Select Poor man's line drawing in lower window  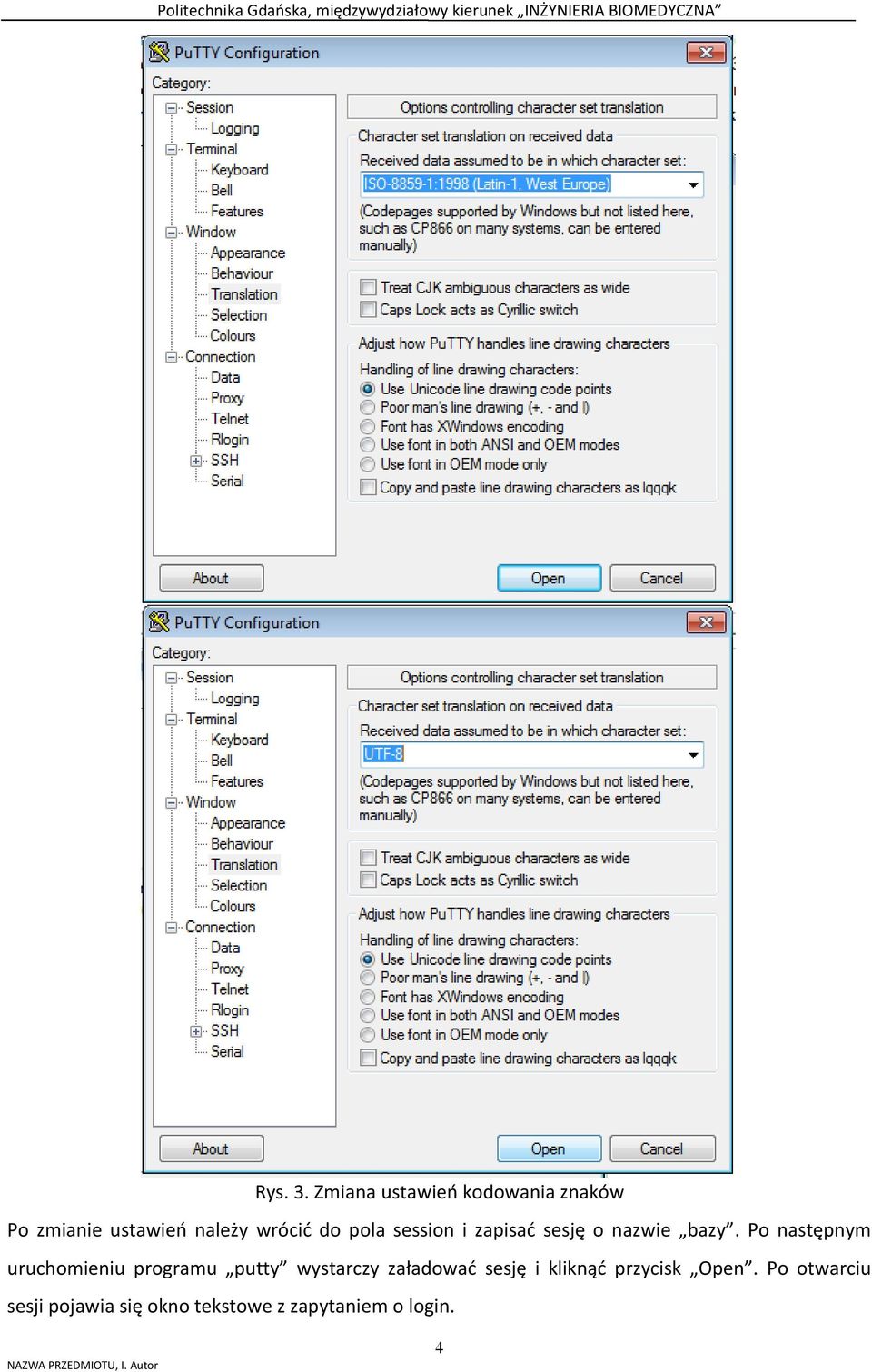pos(368,978)
